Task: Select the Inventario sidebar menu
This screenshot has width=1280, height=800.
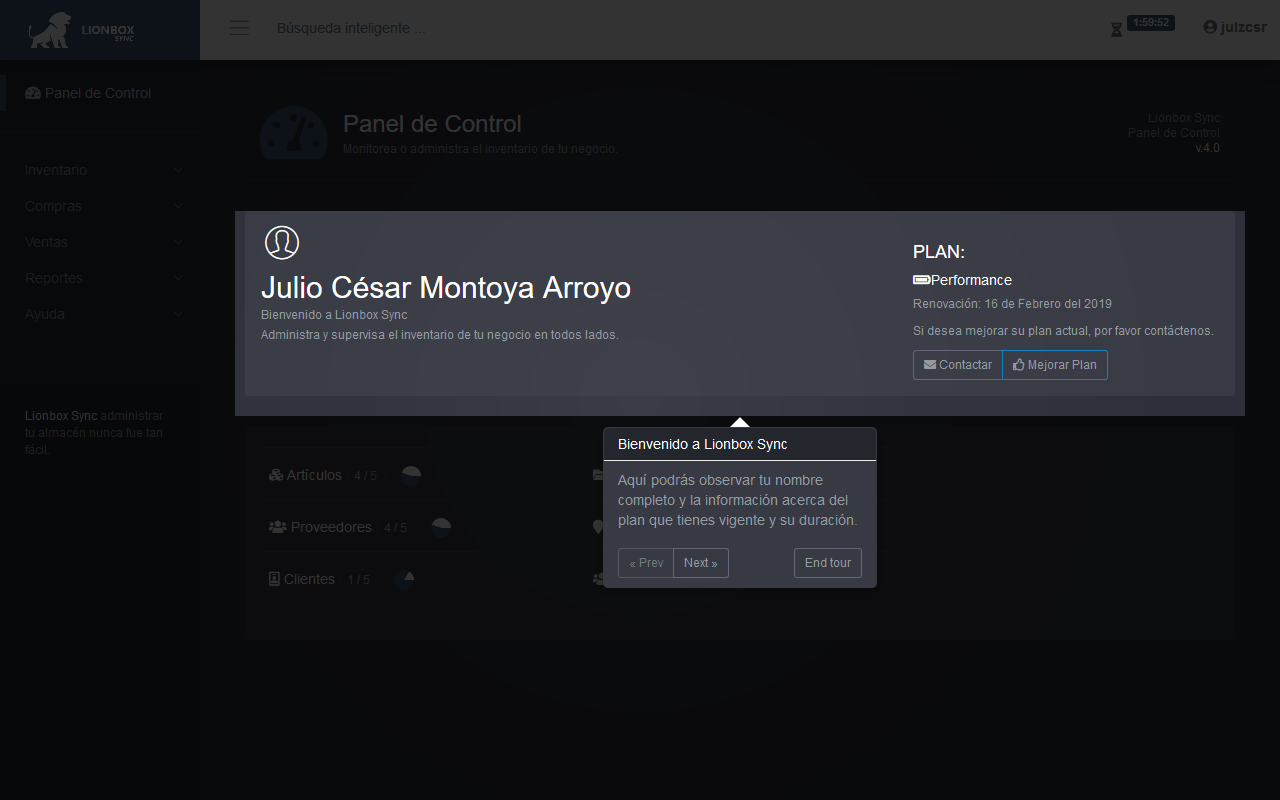Action: (100, 170)
